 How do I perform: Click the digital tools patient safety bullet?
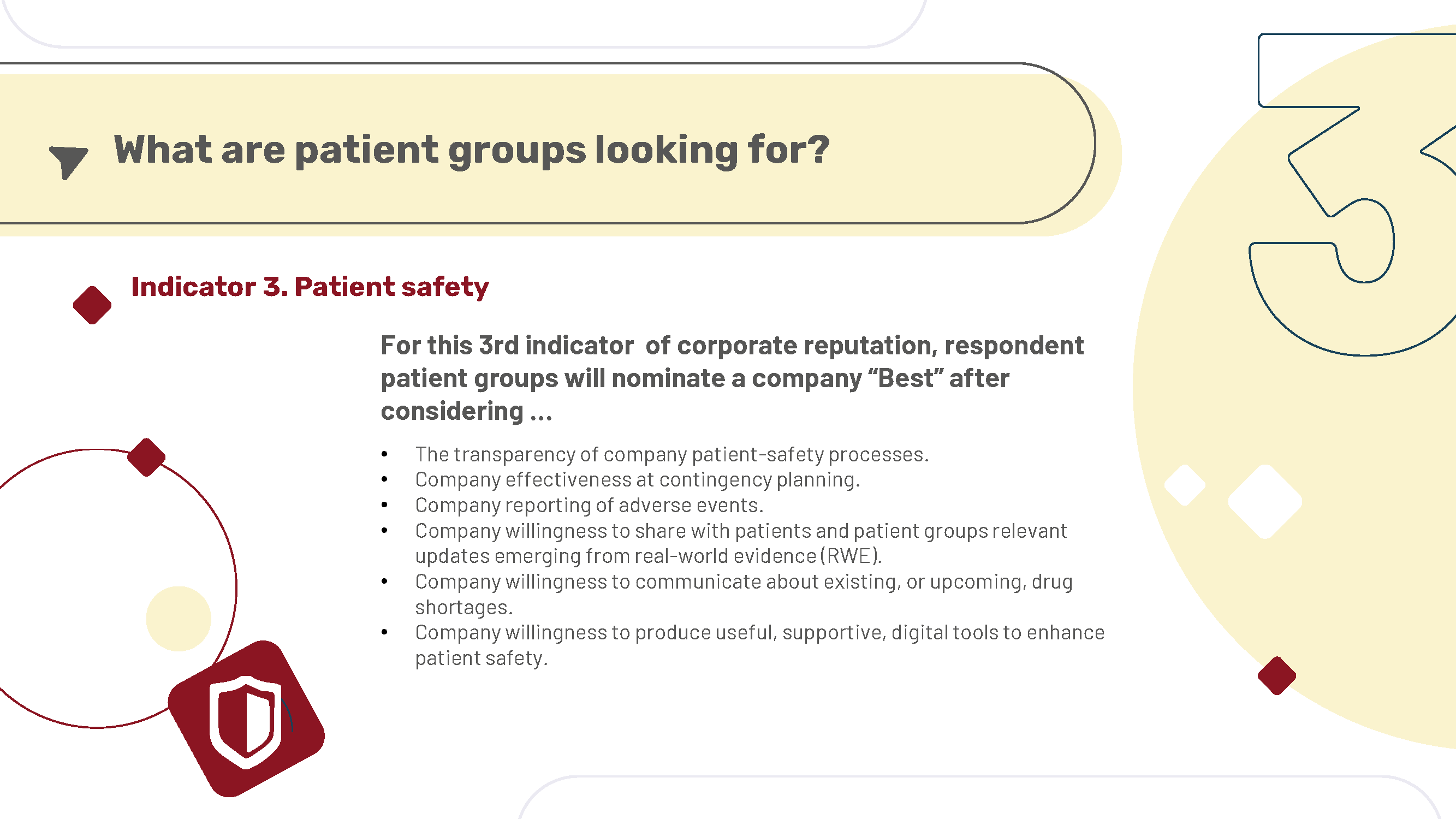(759, 645)
